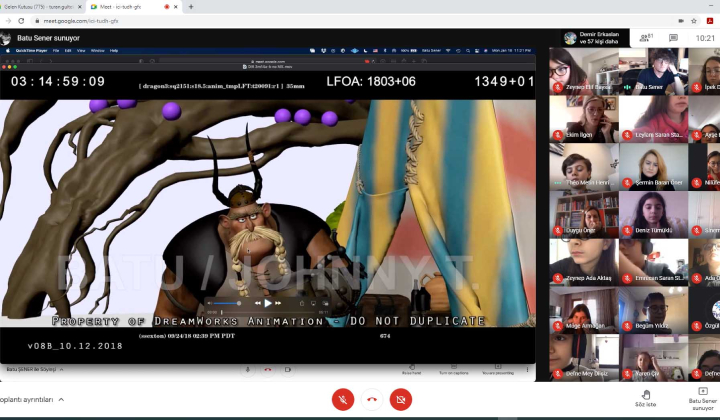Select Batu Sener participant video tile

[x=653, y=71]
